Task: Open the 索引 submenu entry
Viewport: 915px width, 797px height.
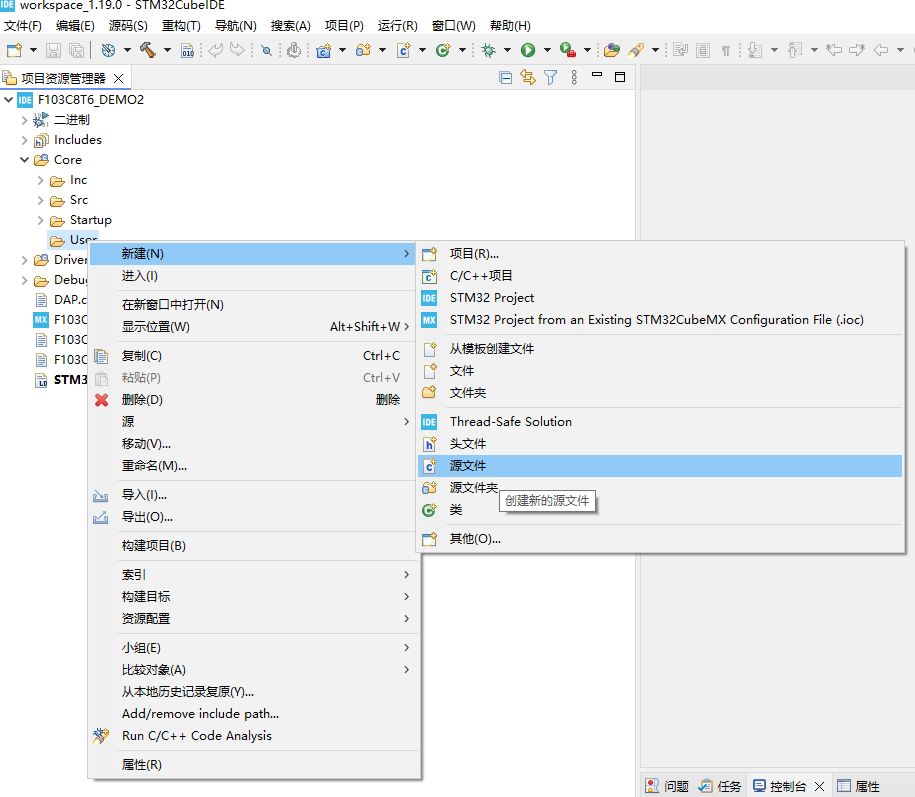Action: [254, 575]
